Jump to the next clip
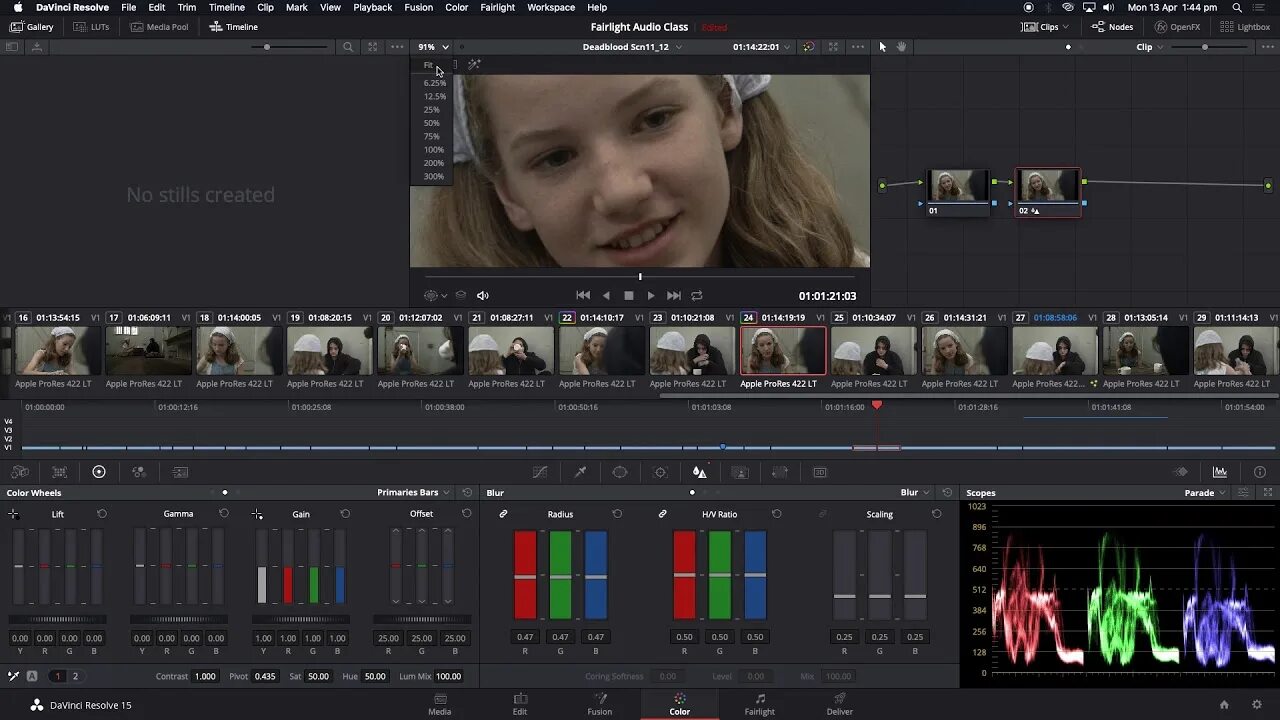This screenshot has height=720, width=1280. click(x=674, y=295)
